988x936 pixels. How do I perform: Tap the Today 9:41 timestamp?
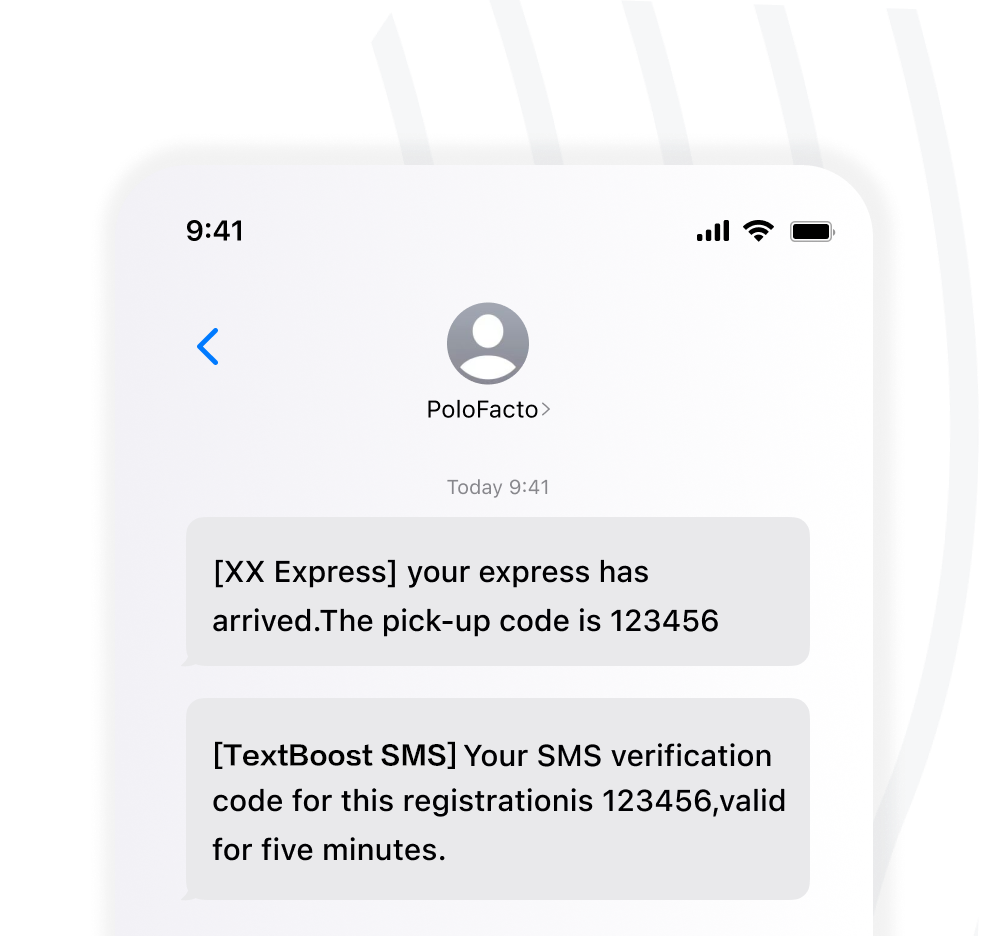[x=498, y=487]
